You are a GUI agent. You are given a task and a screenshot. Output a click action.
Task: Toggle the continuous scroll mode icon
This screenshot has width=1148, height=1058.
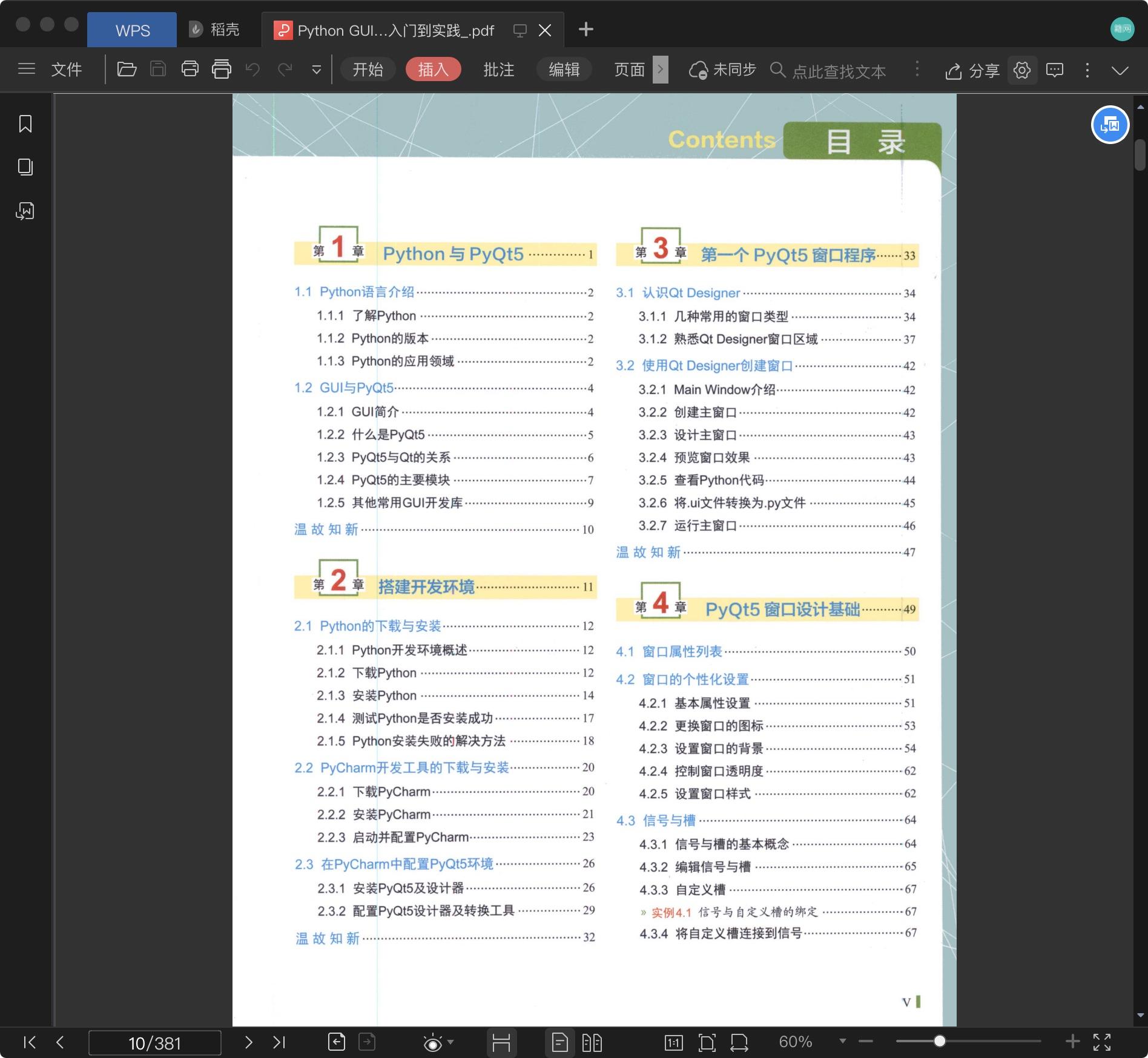coord(501,1042)
